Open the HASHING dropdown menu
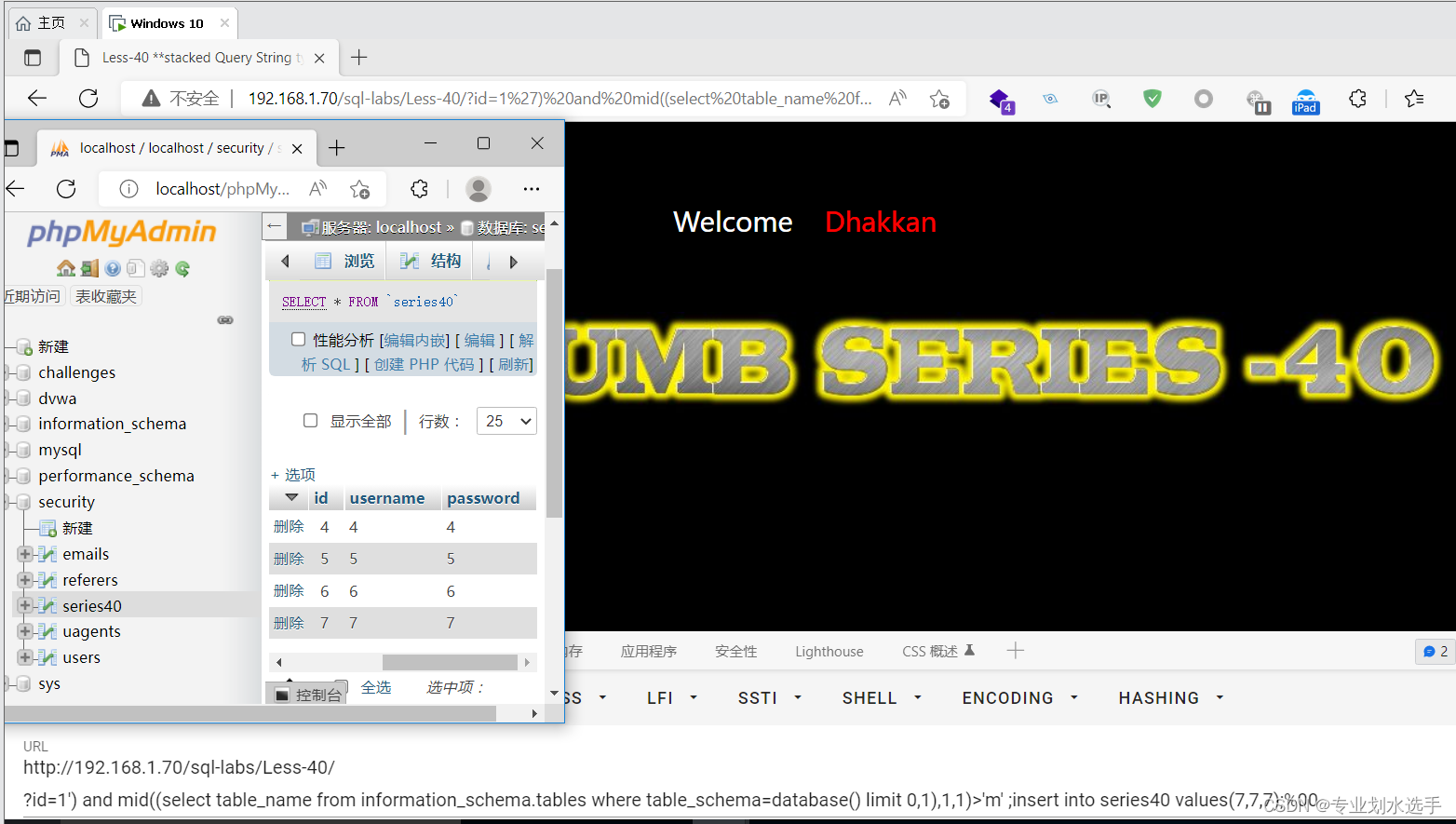The width and height of the screenshot is (1456, 824). [1171, 697]
